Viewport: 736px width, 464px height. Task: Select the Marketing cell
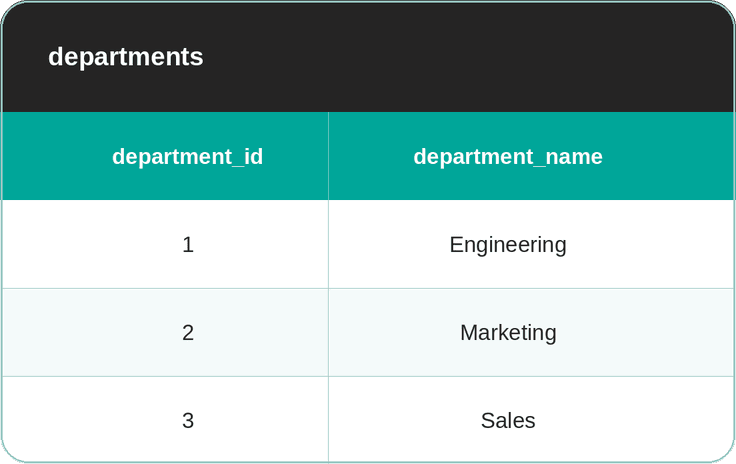532,333
